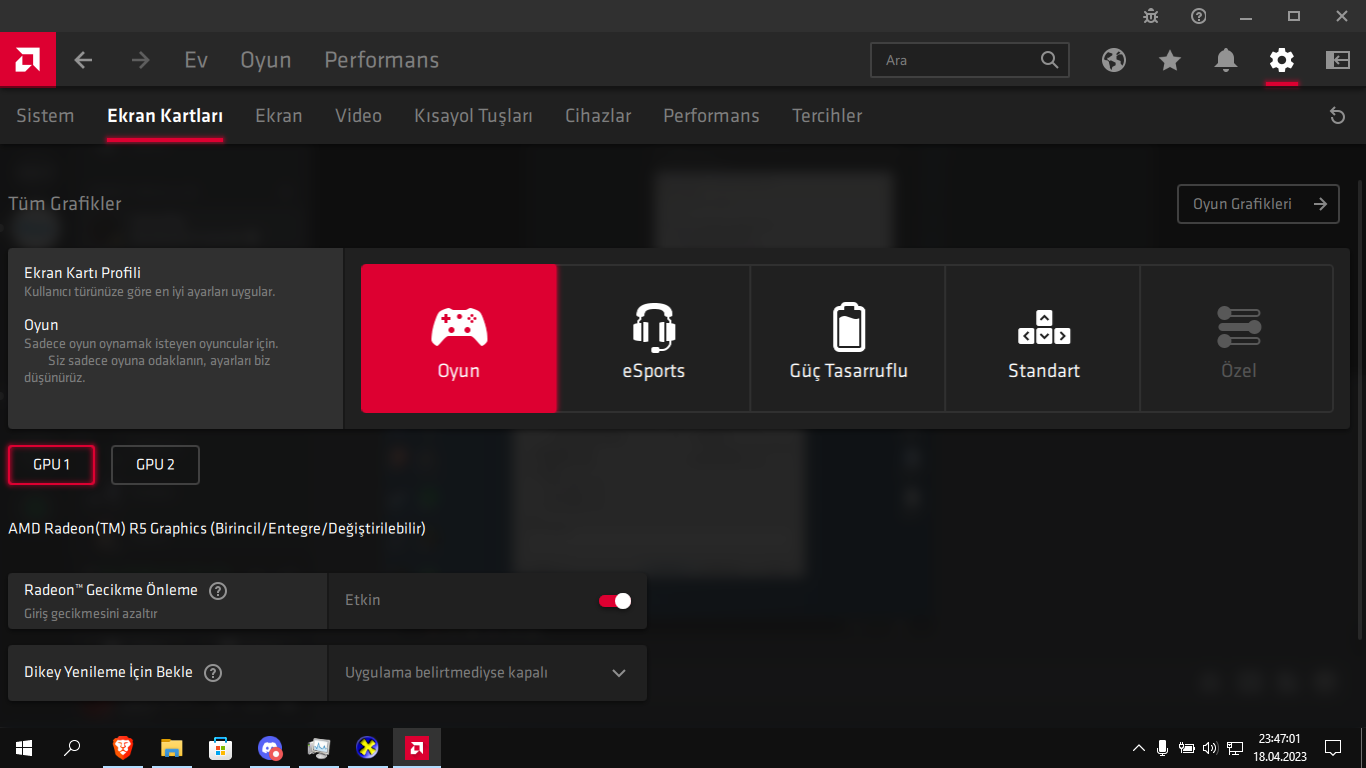Select the Ekran Kartları tab

(165, 116)
